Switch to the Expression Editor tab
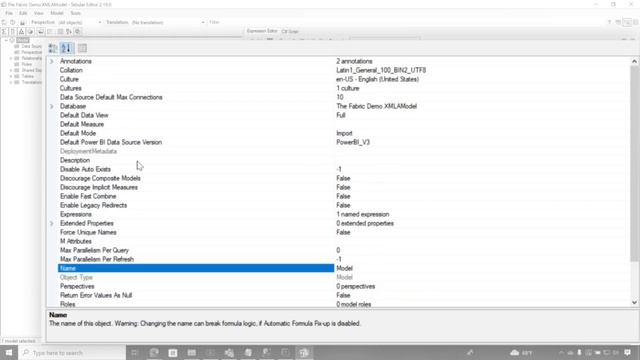This screenshot has width=640, height=360. click(x=262, y=31)
